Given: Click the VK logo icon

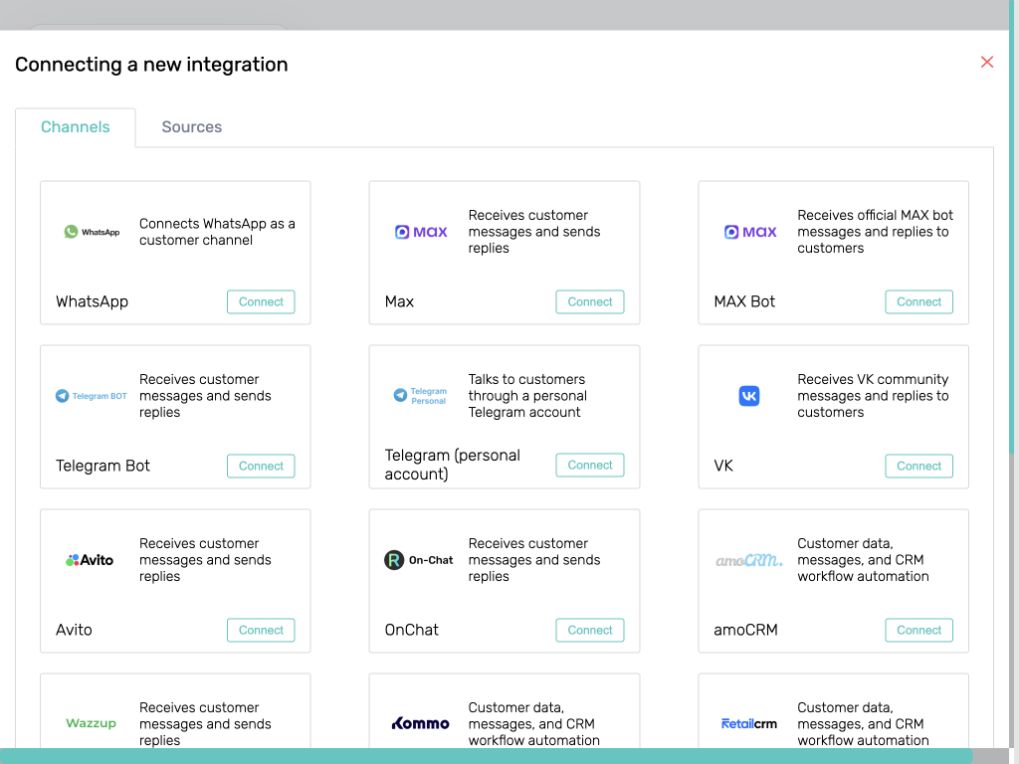Looking at the screenshot, I should pos(749,396).
